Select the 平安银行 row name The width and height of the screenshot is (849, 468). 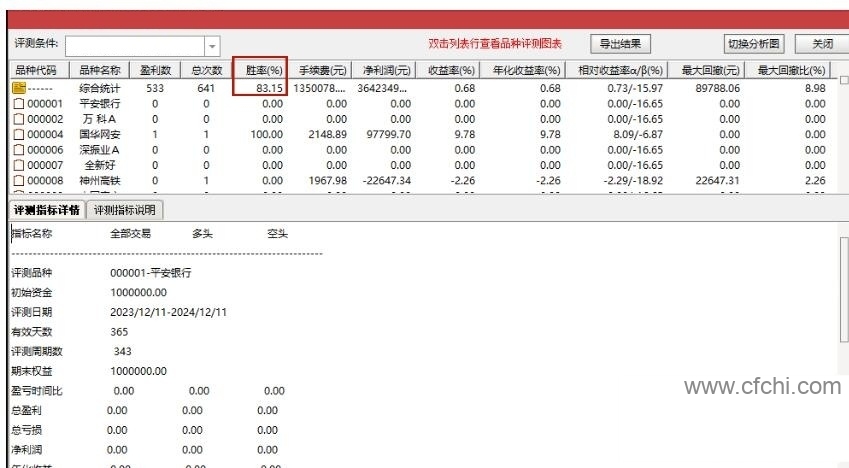tap(100, 103)
